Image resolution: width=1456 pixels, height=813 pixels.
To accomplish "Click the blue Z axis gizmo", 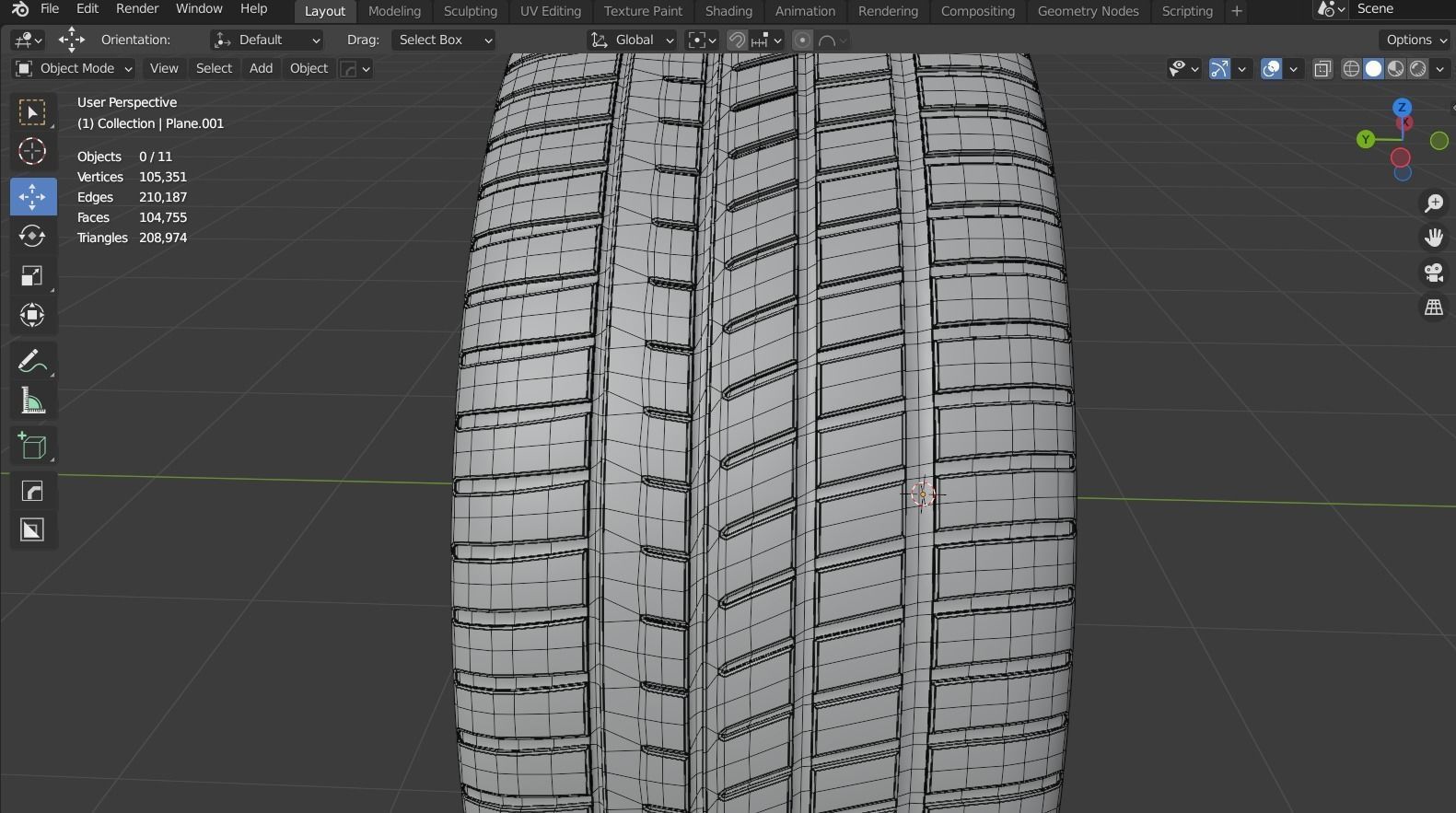I will 1402,107.
